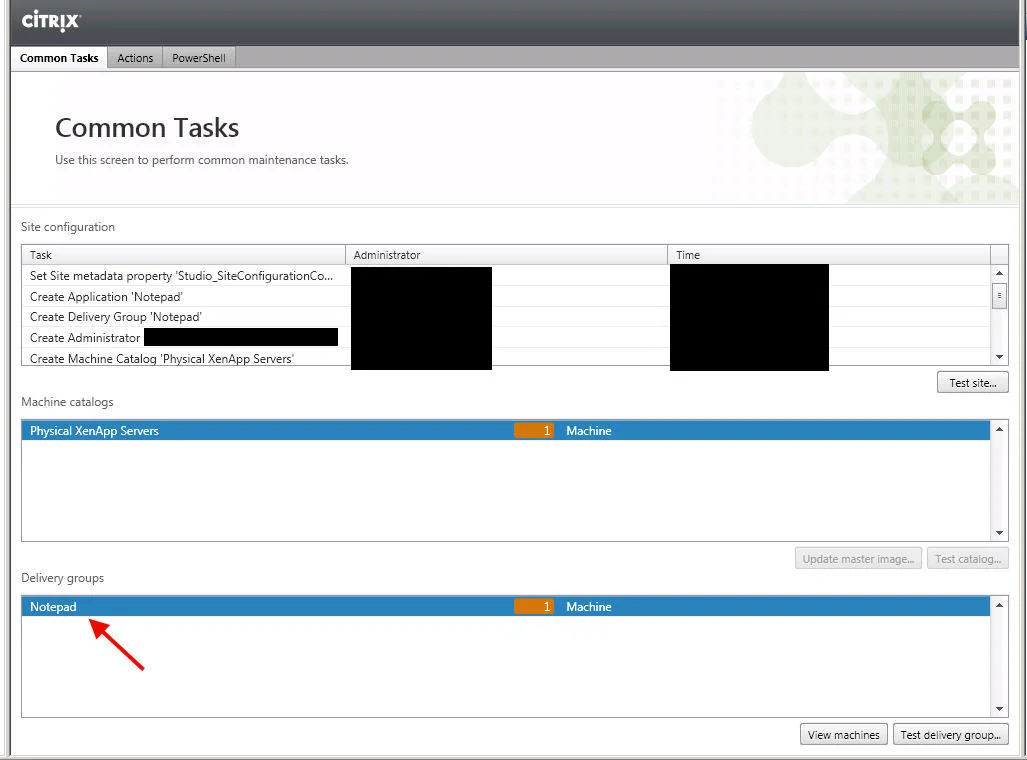Switch to the Common Tasks tab
The image size is (1027, 760).
(59, 58)
